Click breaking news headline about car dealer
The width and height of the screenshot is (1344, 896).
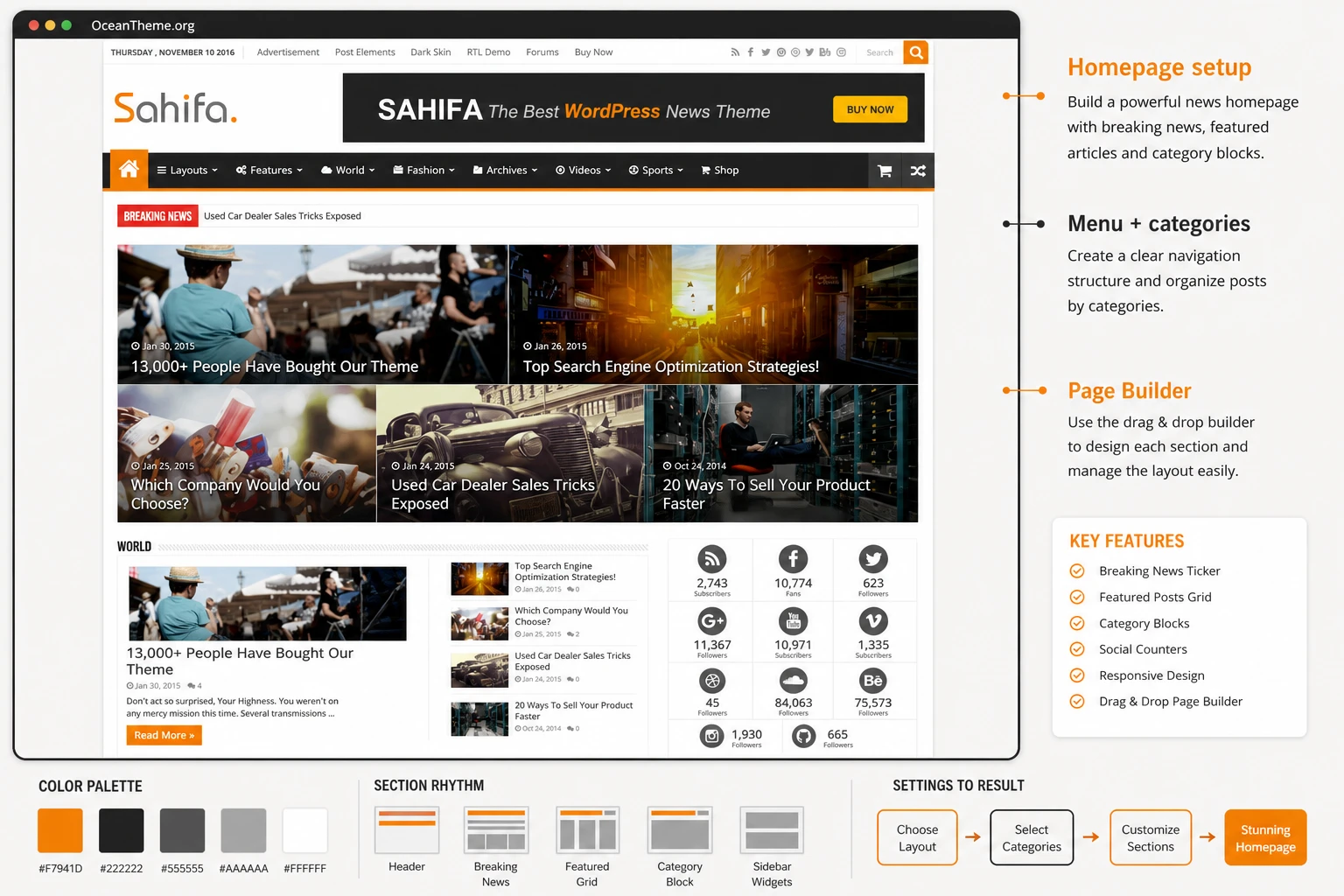point(283,216)
